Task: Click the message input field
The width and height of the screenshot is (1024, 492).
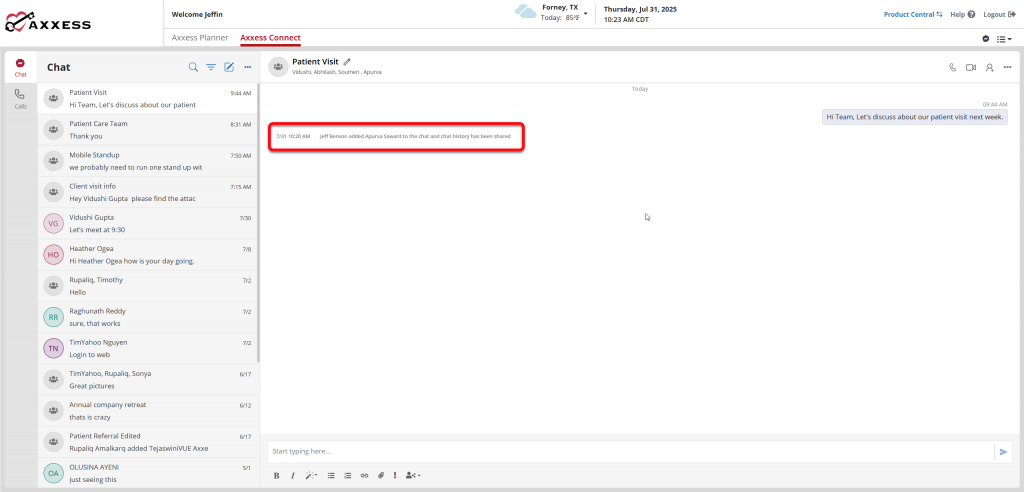Action: [630, 451]
